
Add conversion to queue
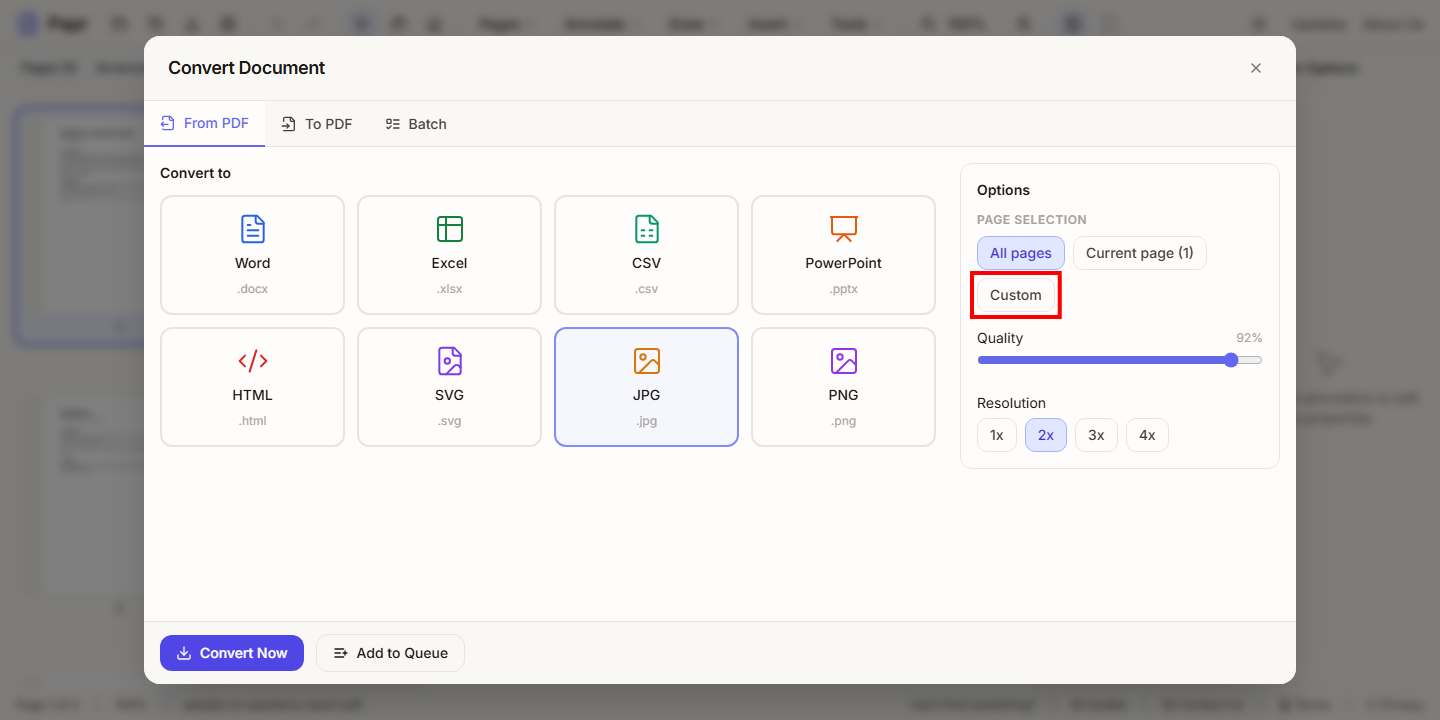pyautogui.click(x=390, y=653)
